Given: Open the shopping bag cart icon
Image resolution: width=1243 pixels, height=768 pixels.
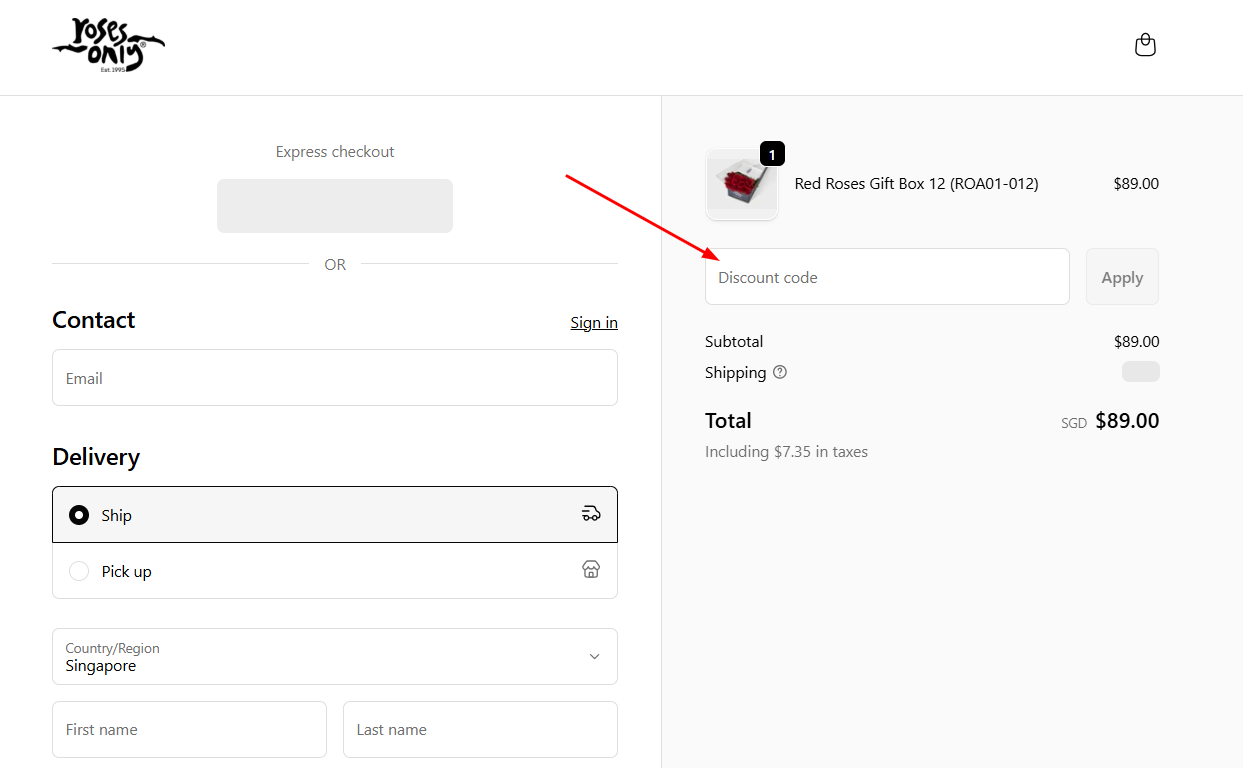Looking at the screenshot, I should (x=1145, y=45).
